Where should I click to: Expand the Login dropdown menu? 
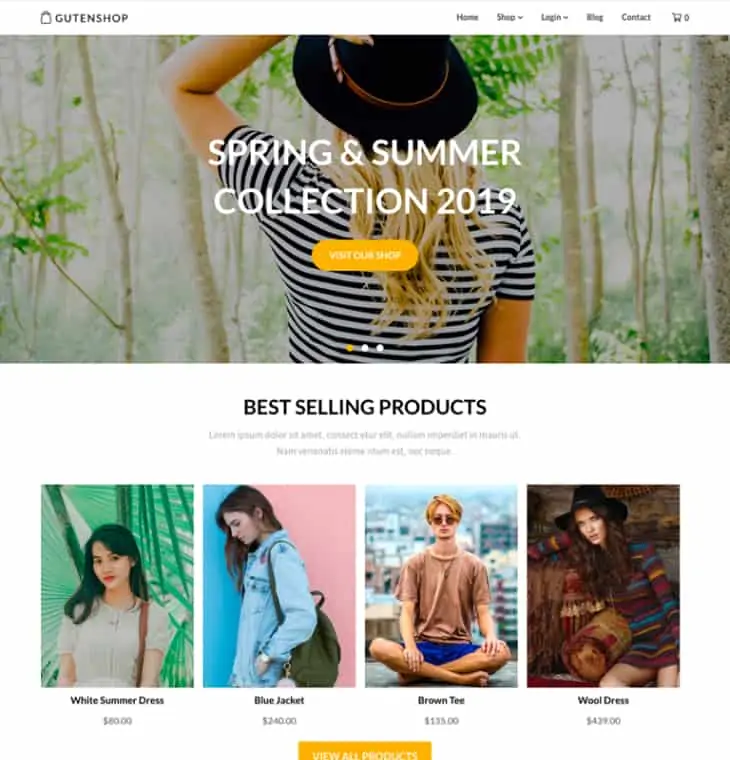click(x=554, y=17)
